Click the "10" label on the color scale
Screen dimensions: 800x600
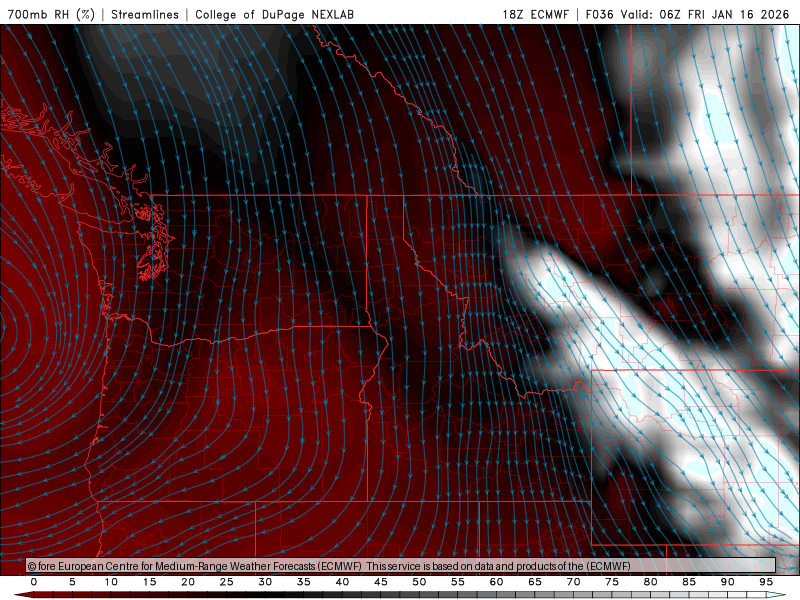(x=111, y=582)
